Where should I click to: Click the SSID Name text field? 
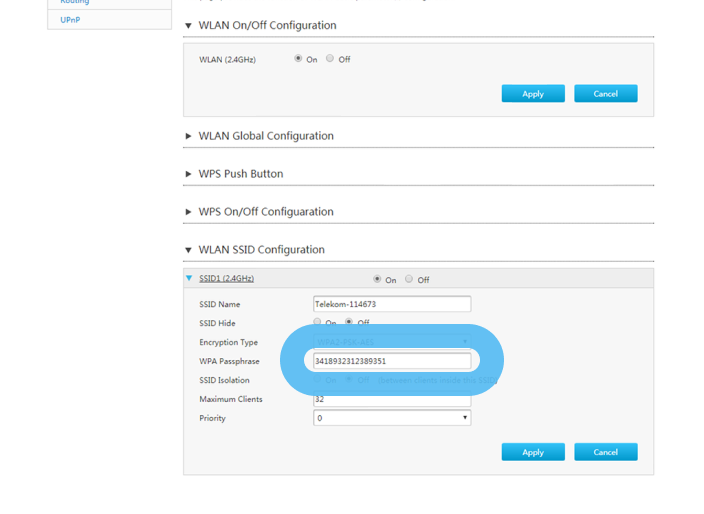(x=391, y=304)
